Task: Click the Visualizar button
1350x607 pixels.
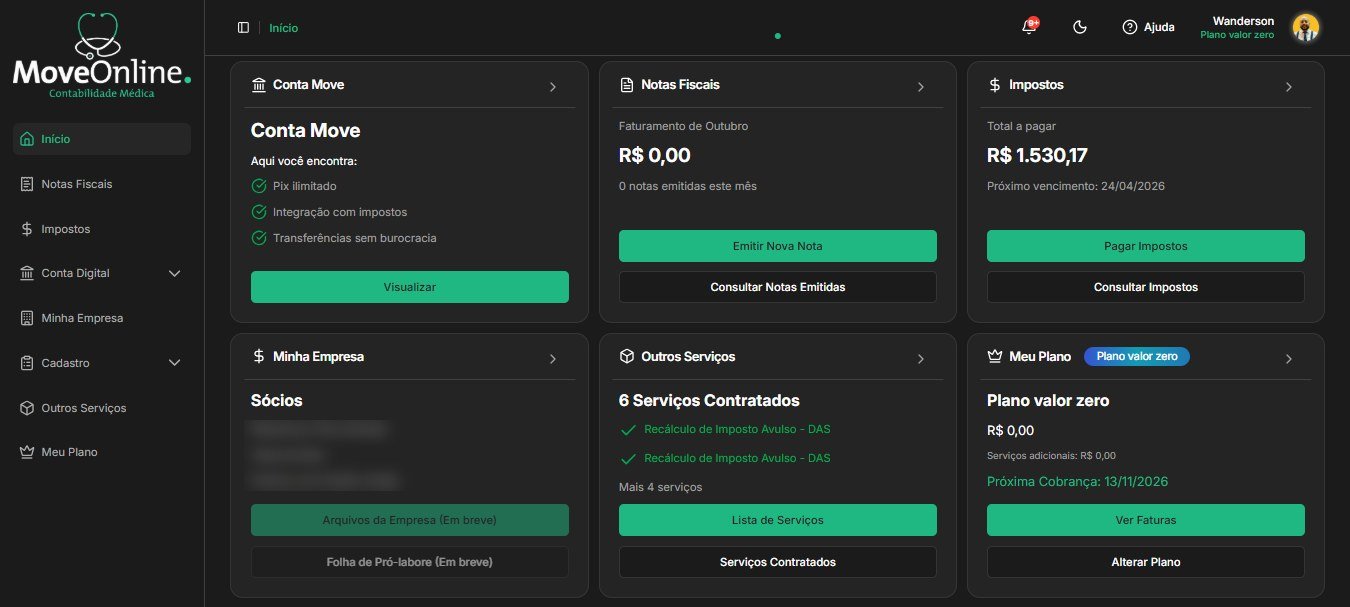Action: 410,287
